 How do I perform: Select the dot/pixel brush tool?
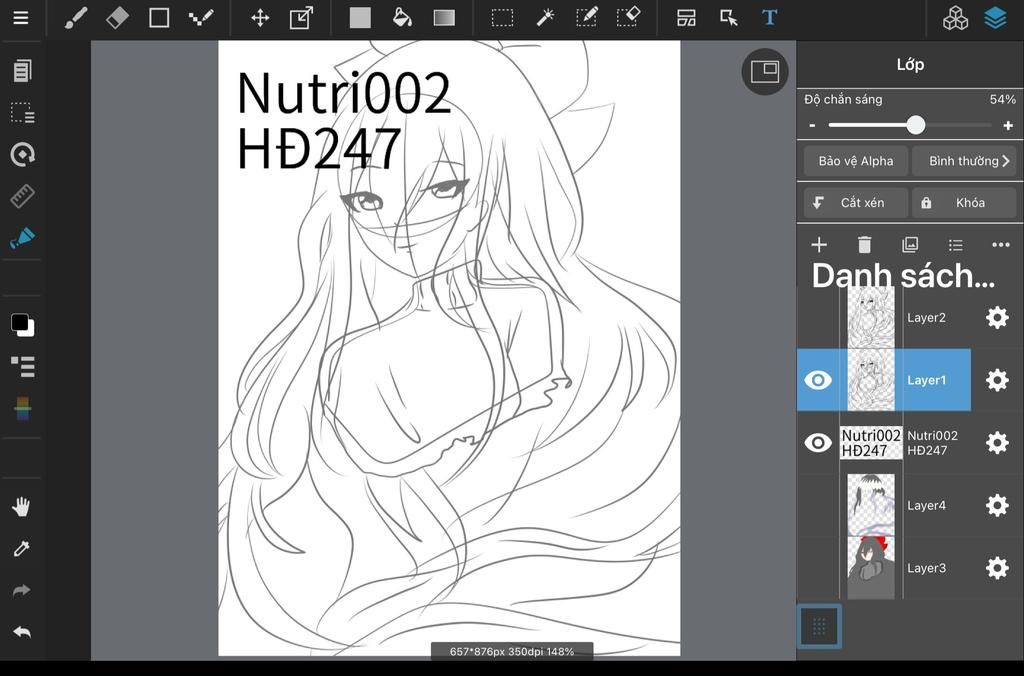[200, 18]
